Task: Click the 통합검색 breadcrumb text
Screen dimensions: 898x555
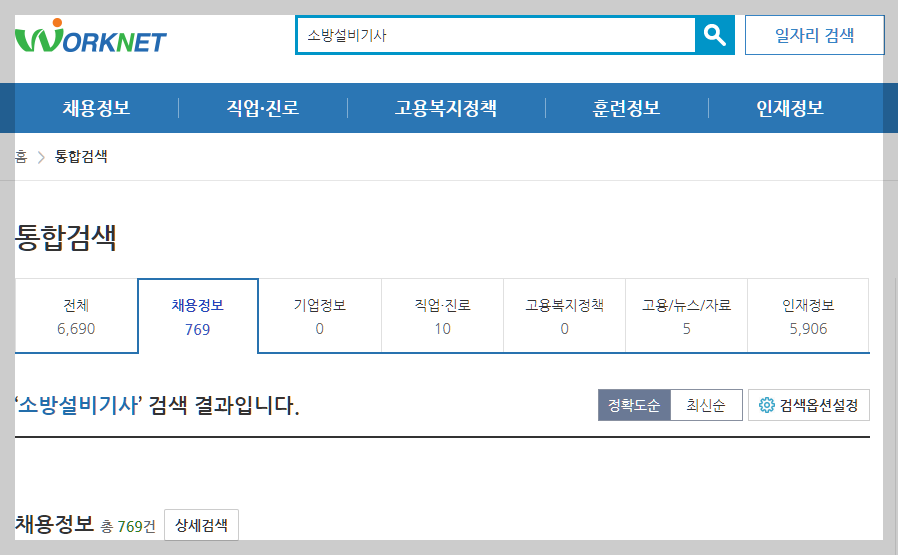Action: (81, 156)
